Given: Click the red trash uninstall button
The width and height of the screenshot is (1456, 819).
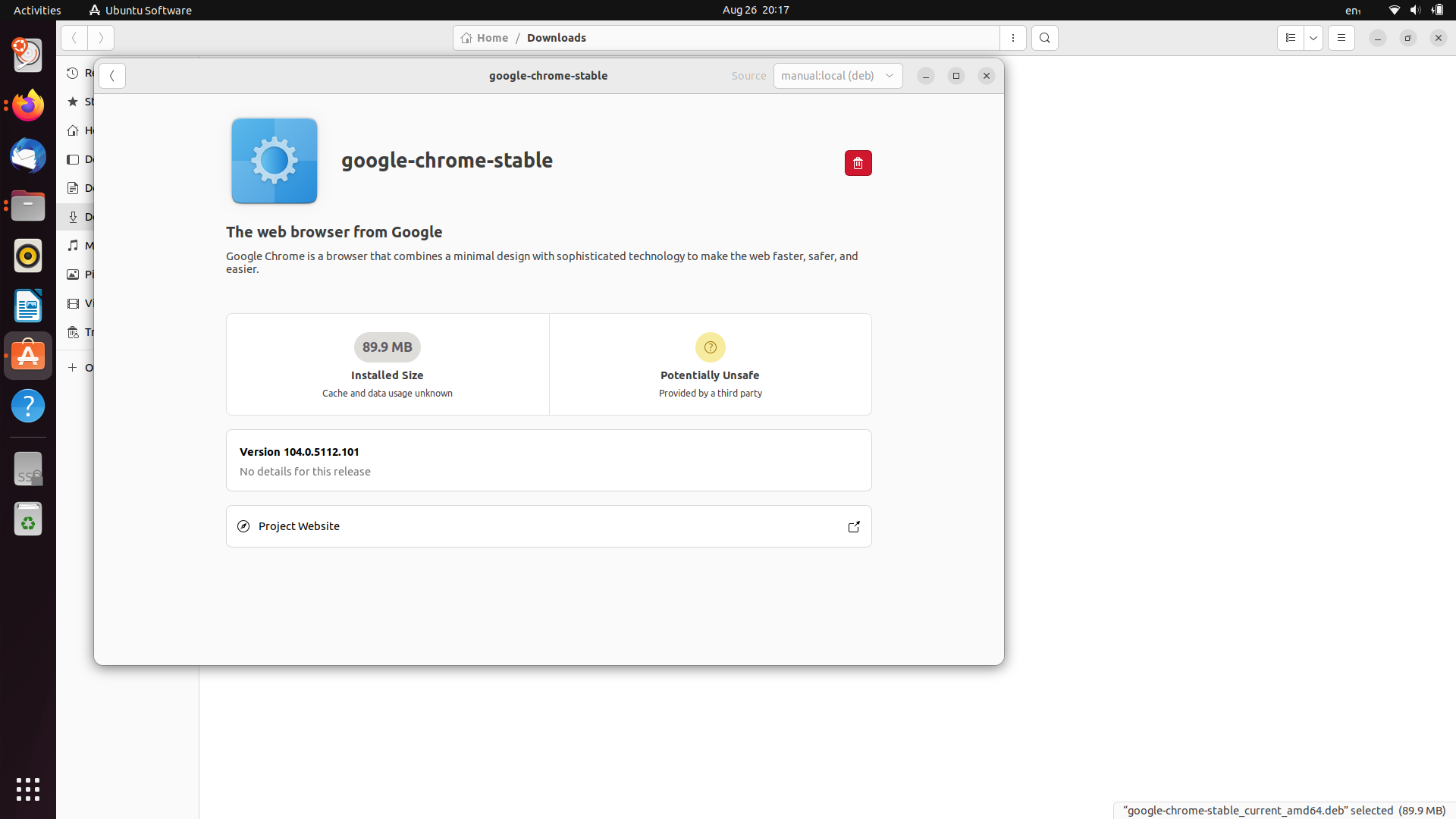Looking at the screenshot, I should 858,163.
